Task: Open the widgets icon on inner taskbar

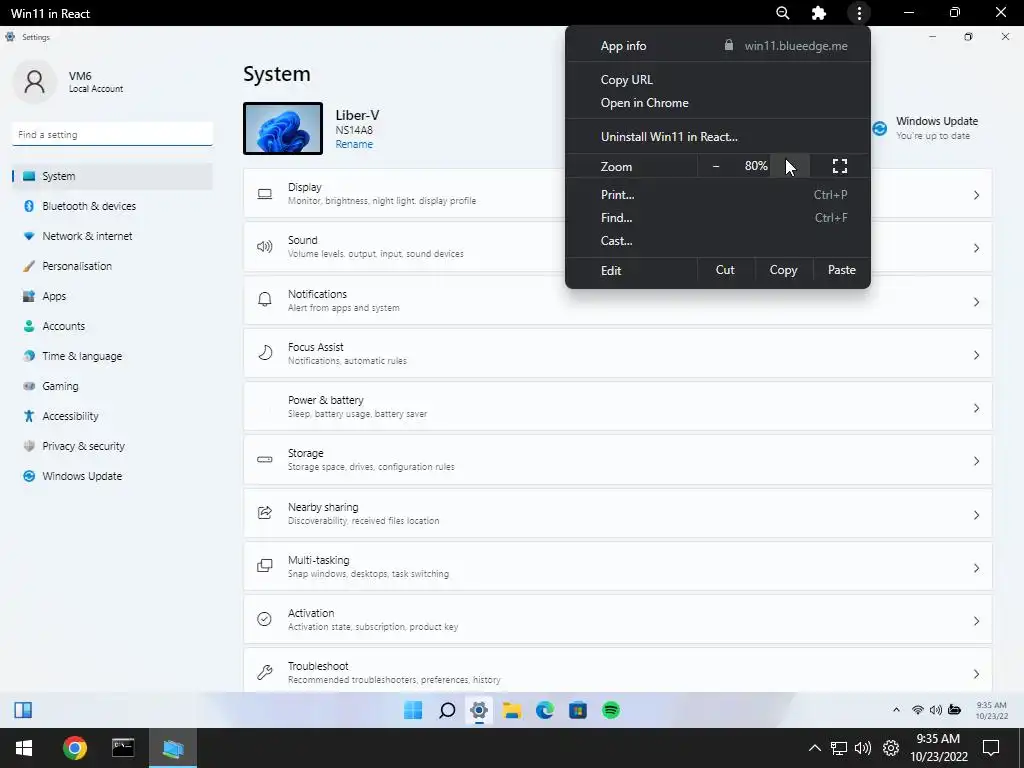Action: point(23,710)
